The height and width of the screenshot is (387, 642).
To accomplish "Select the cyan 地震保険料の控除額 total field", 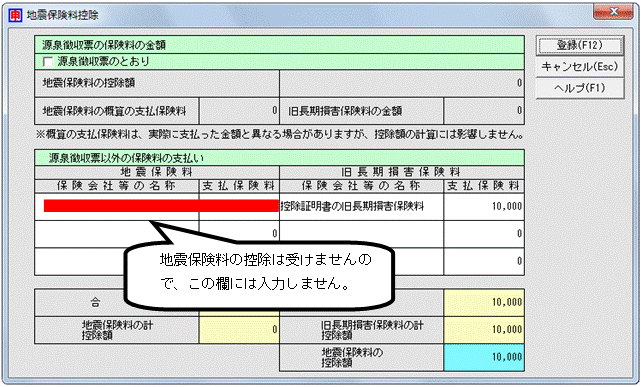I will pos(484,358).
